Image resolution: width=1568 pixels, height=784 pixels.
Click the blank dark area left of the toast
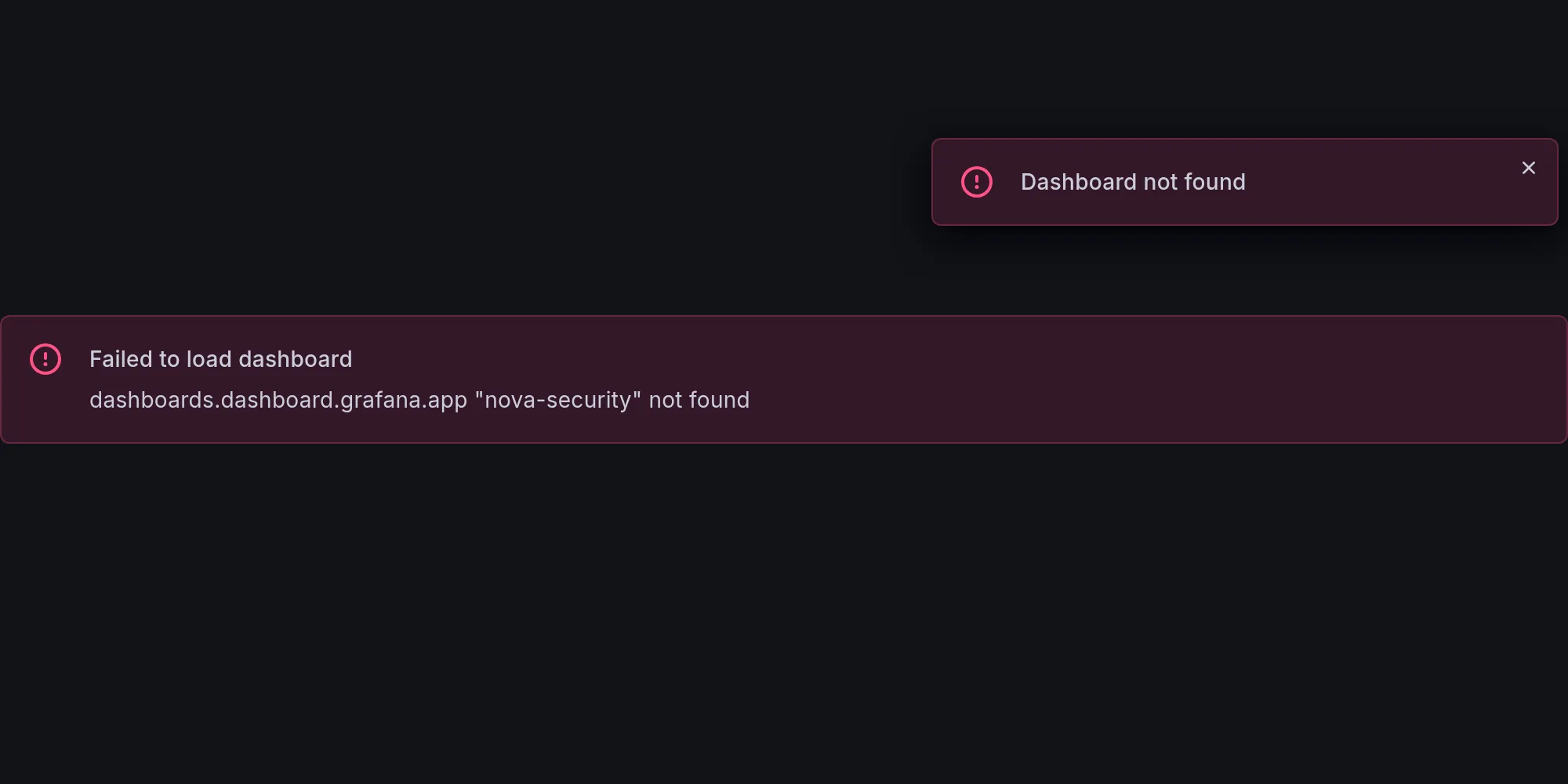463,180
